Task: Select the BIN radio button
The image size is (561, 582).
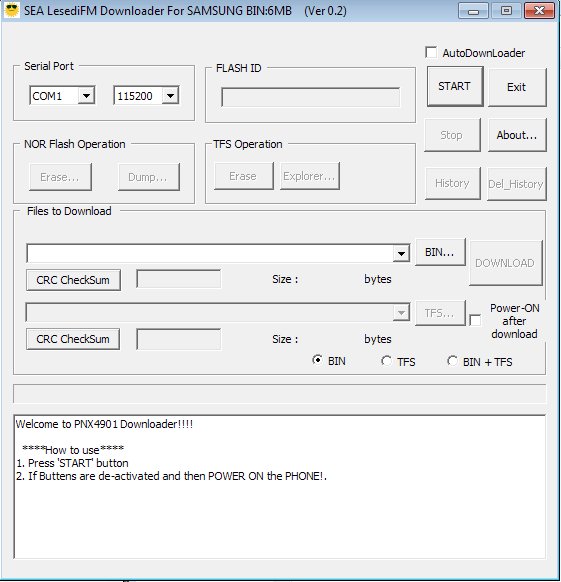Action: point(317,360)
